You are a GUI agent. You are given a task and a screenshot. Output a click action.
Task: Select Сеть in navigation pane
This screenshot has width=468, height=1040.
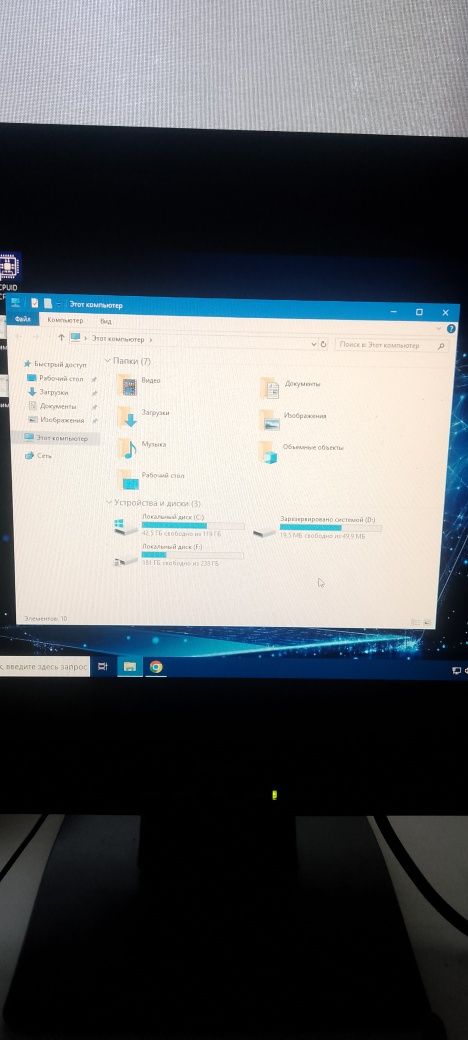pyautogui.click(x=38, y=456)
